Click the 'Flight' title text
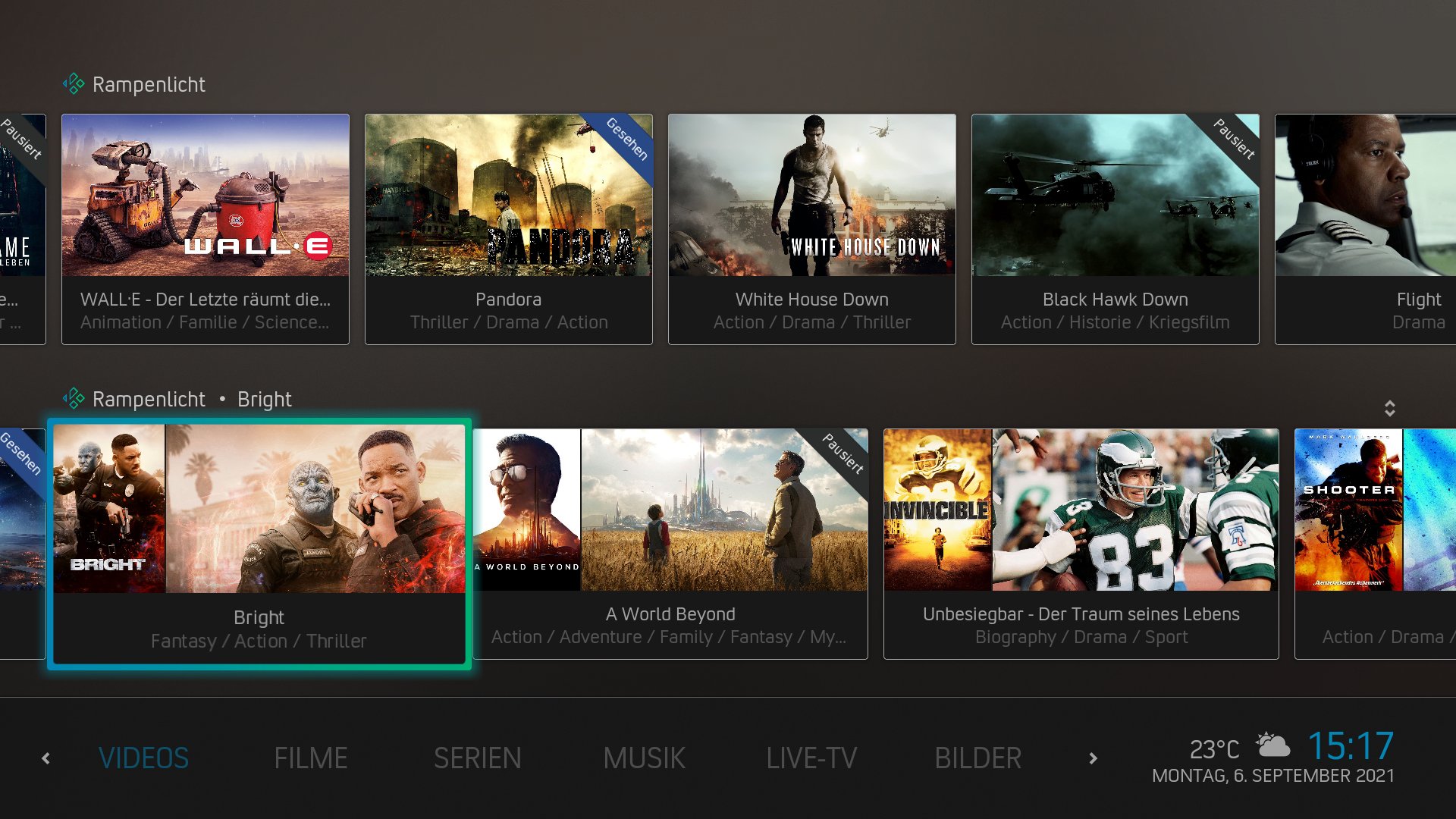Screen dimensions: 1456x819 tap(1418, 300)
